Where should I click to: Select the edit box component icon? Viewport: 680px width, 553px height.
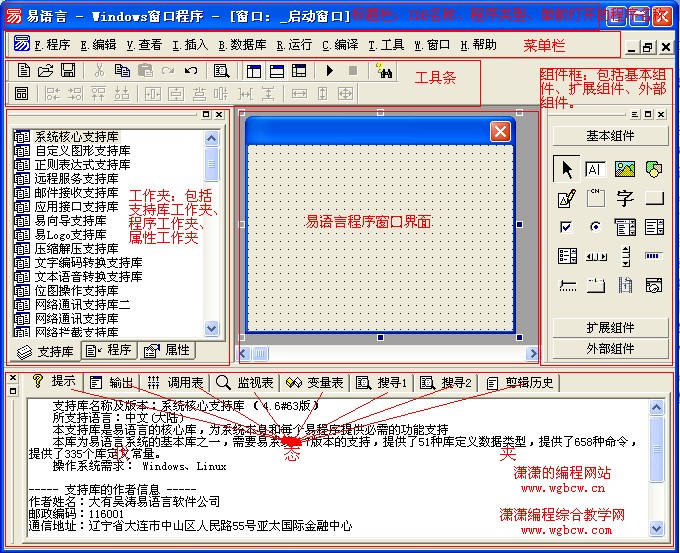595,169
